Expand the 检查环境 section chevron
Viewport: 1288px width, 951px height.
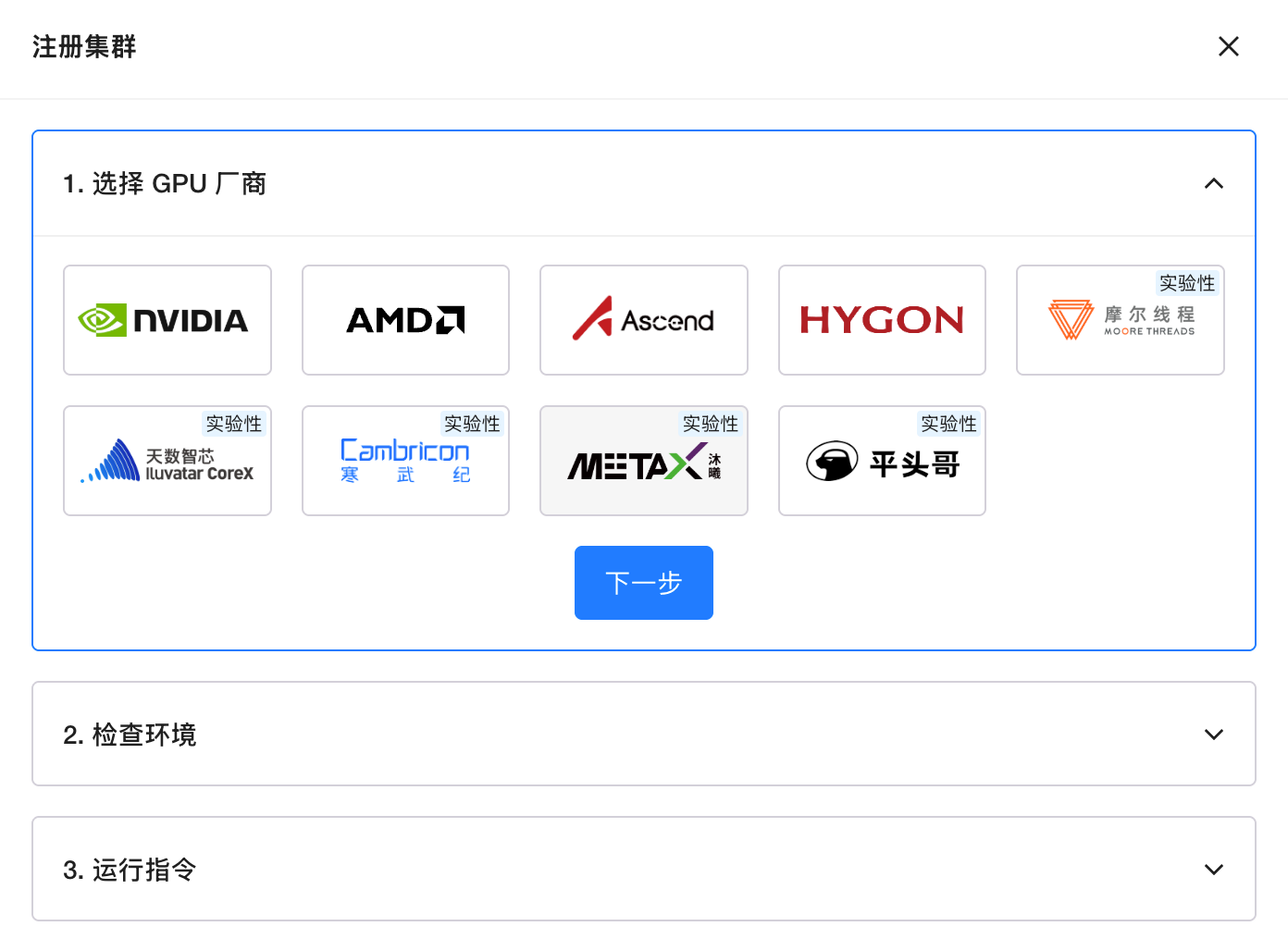[x=1213, y=735]
